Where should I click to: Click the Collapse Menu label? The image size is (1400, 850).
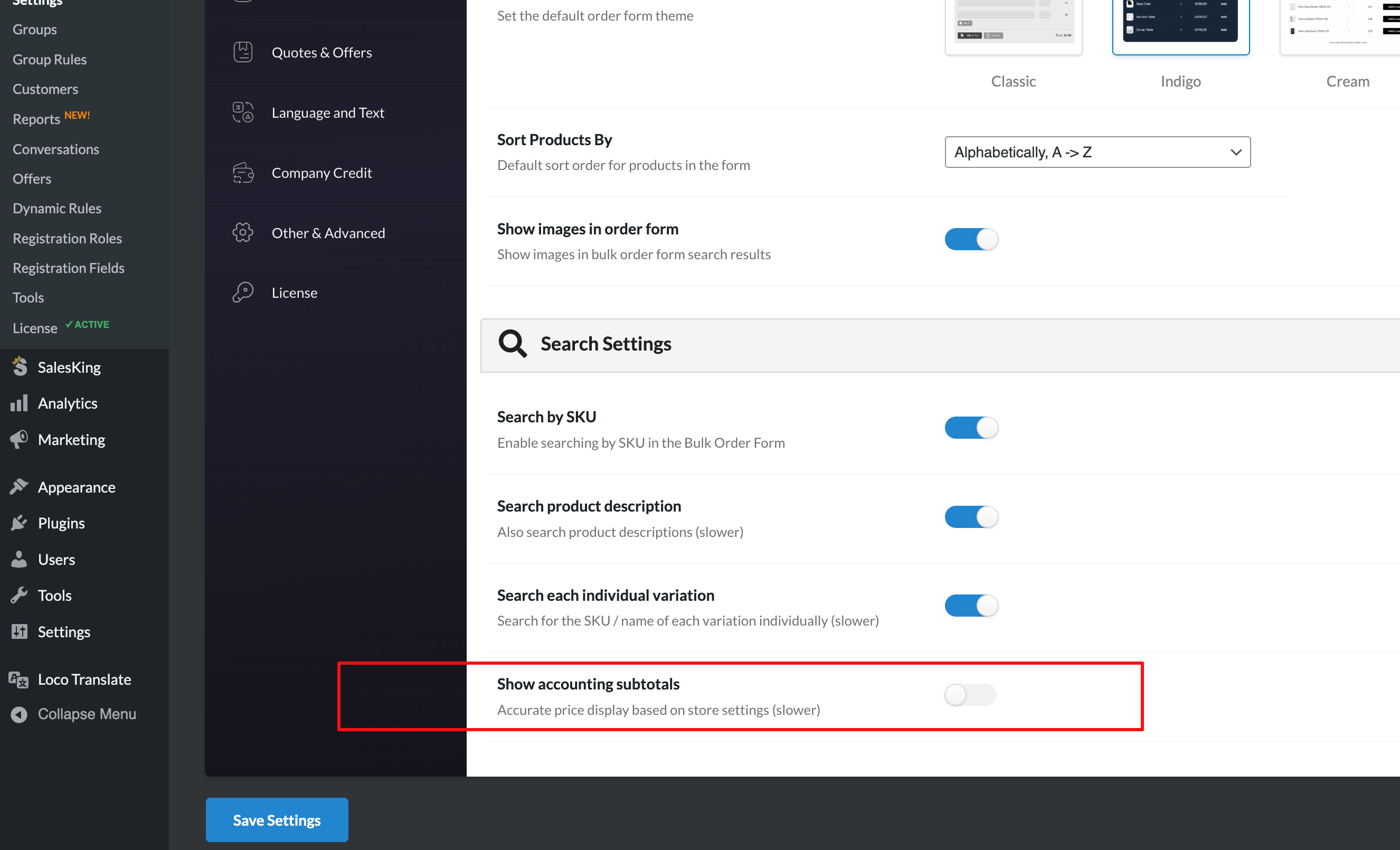(x=87, y=714)
